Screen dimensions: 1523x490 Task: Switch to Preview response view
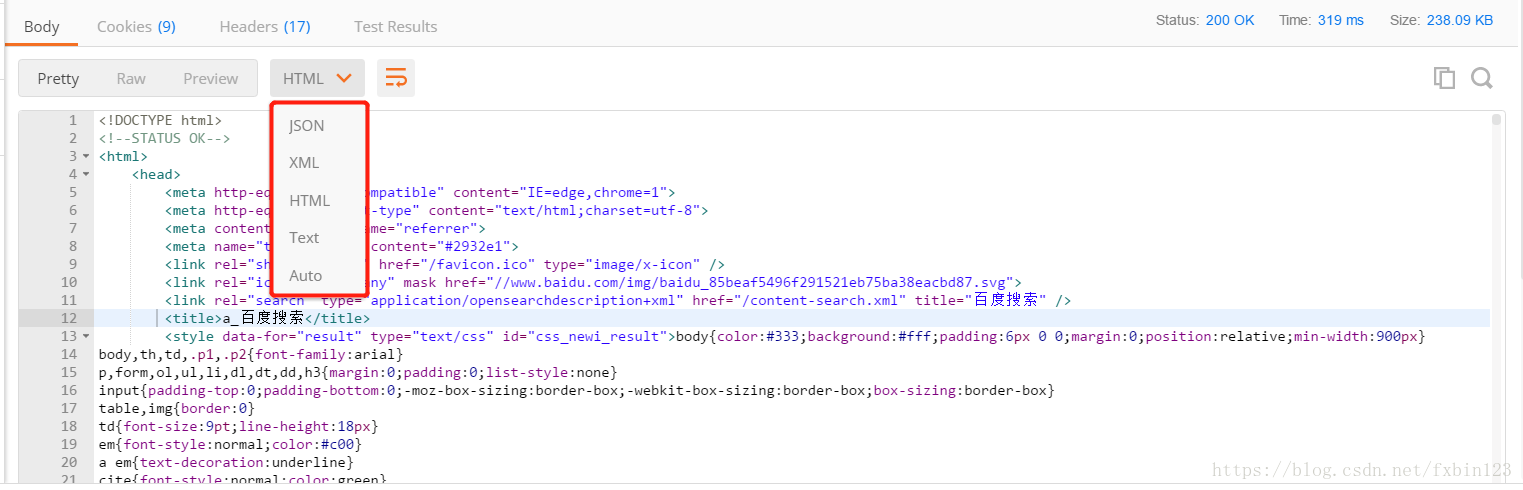point(210,78)
